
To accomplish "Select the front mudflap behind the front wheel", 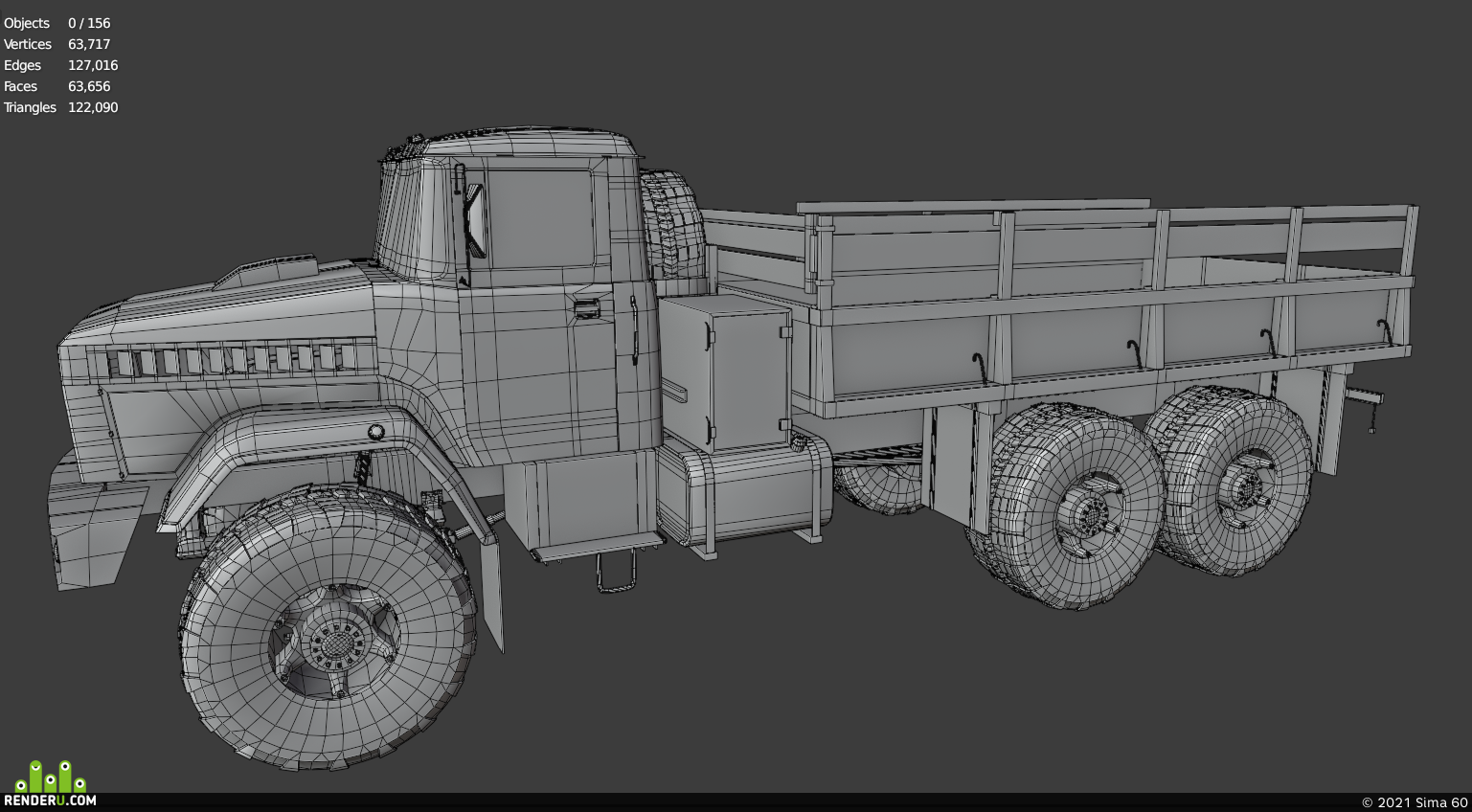I will tap(491, 596).
